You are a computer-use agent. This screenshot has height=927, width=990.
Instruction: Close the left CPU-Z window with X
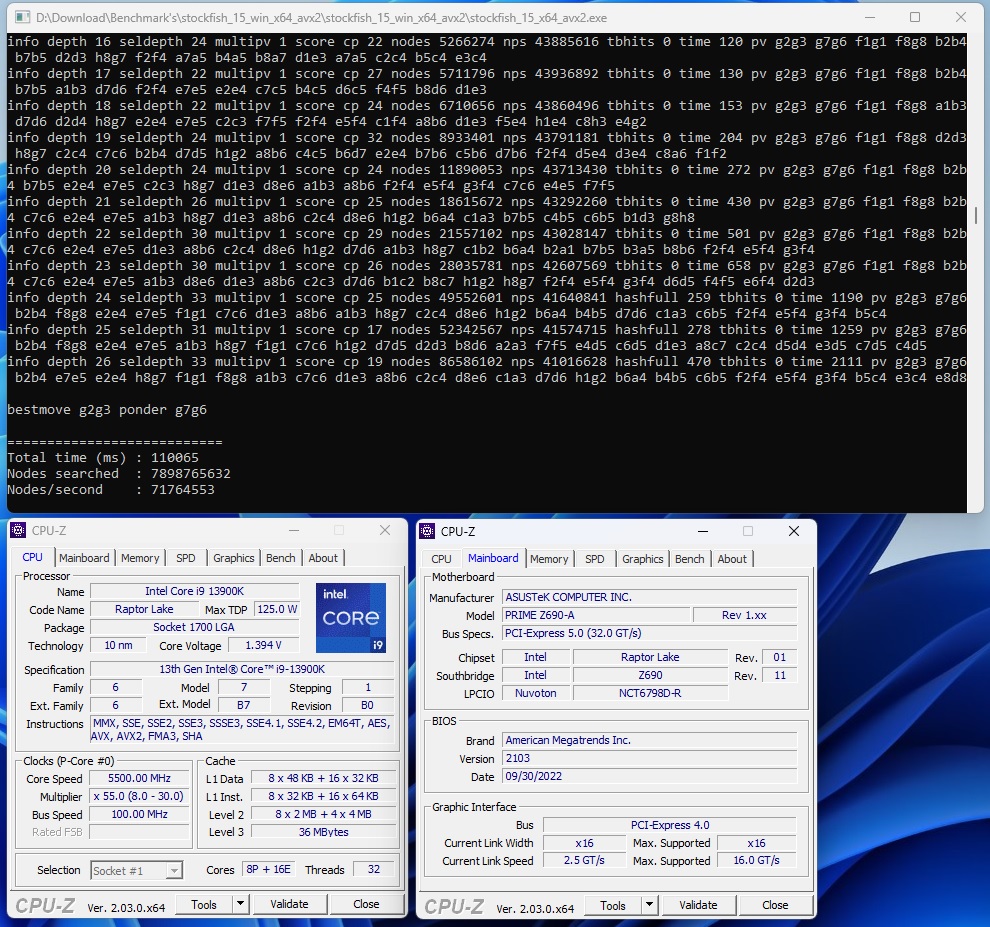pos(385,530)
